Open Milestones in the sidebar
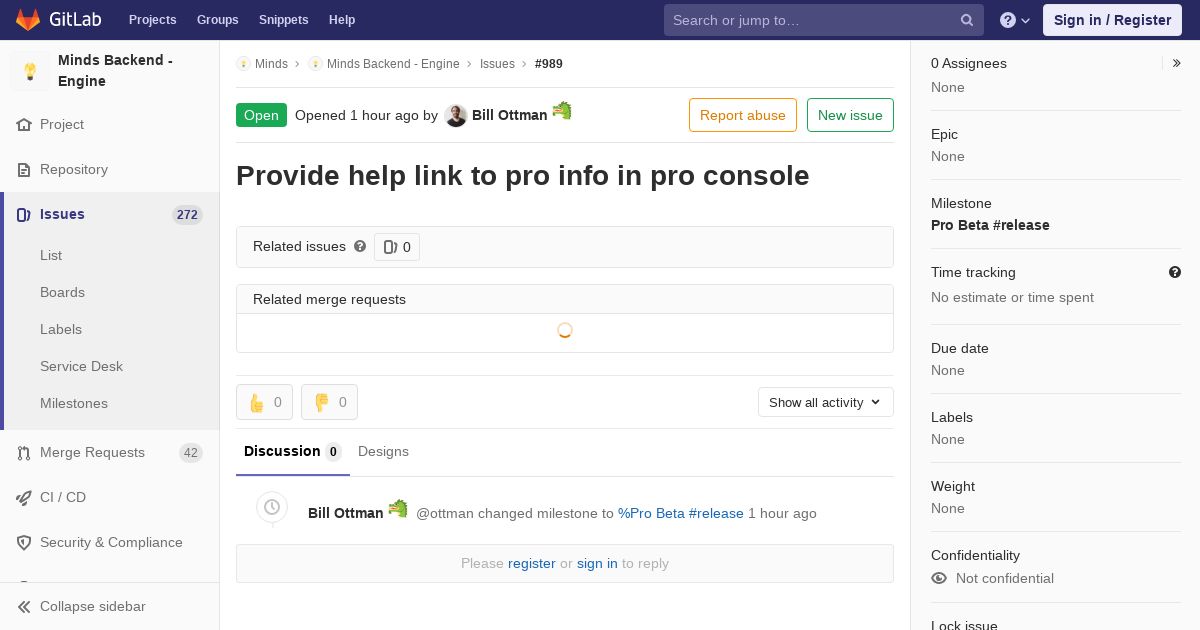 (x=74, y=403)
